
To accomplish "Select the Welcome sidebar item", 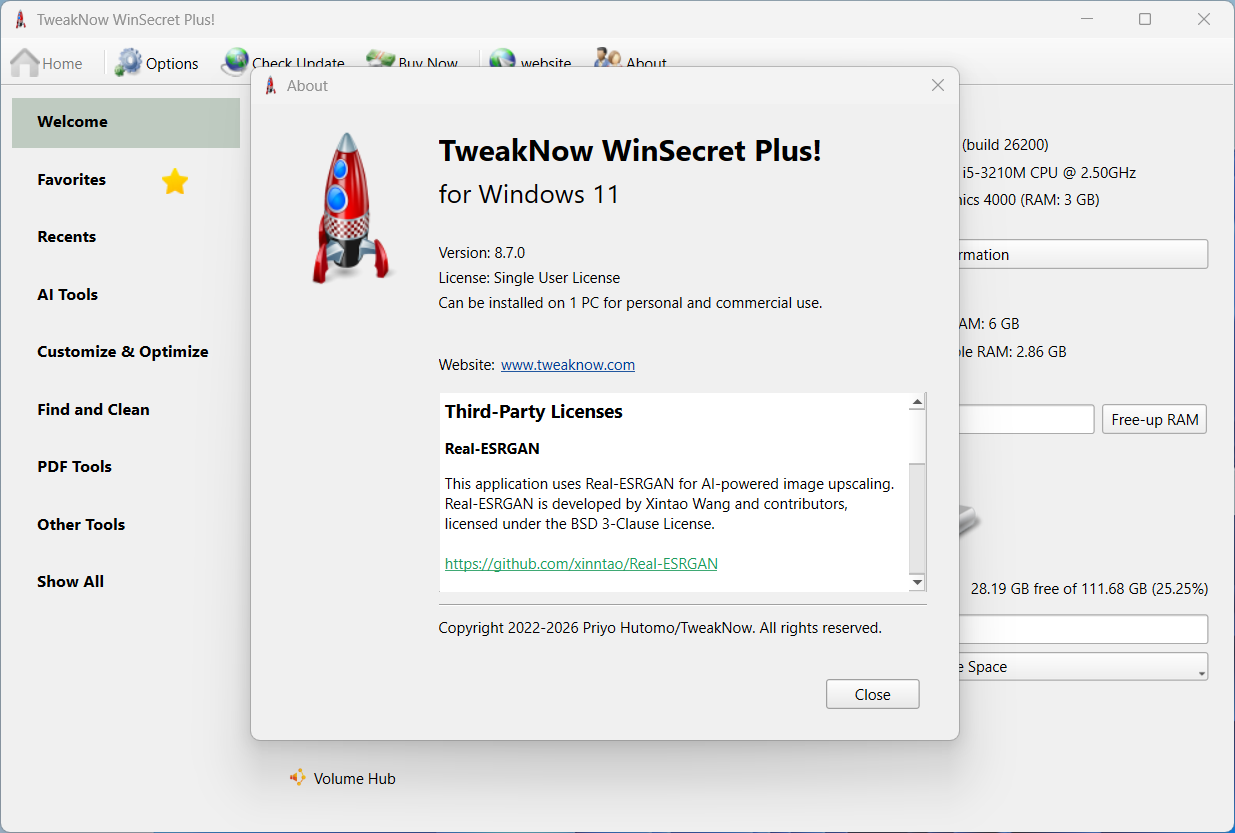I will point(126,122).
